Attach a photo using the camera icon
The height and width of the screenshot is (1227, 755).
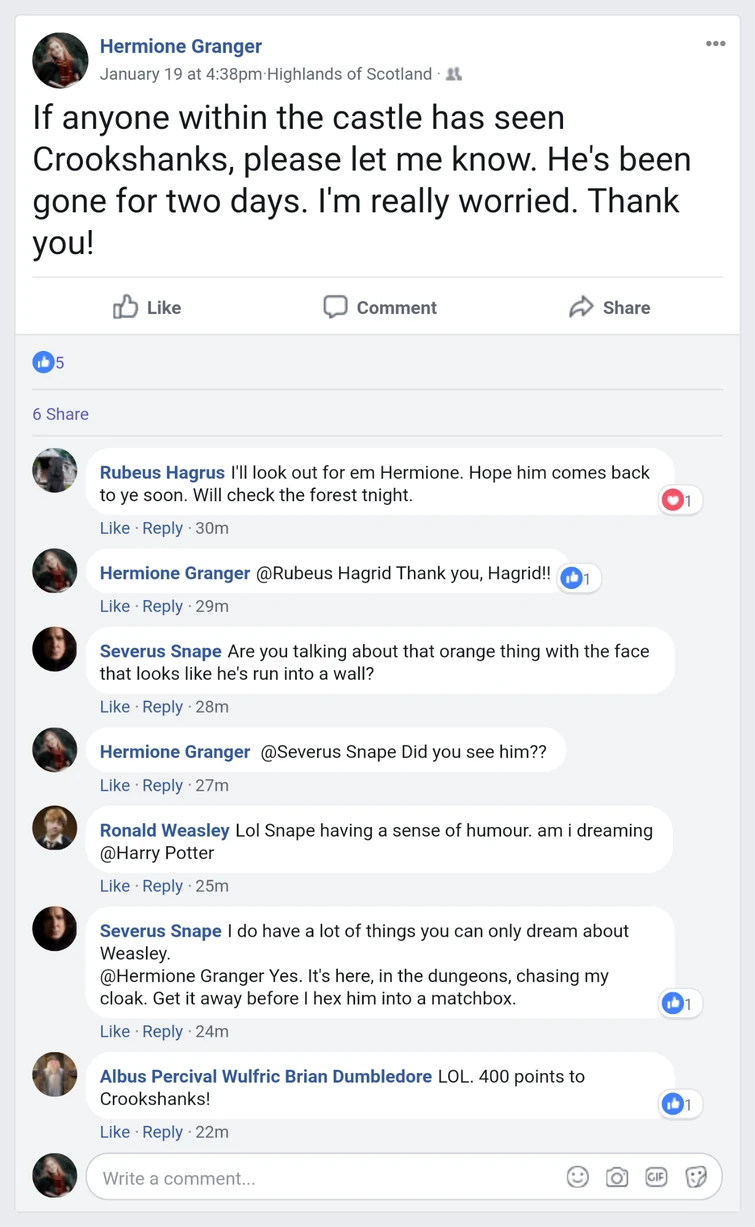(x=617, y=1177)
